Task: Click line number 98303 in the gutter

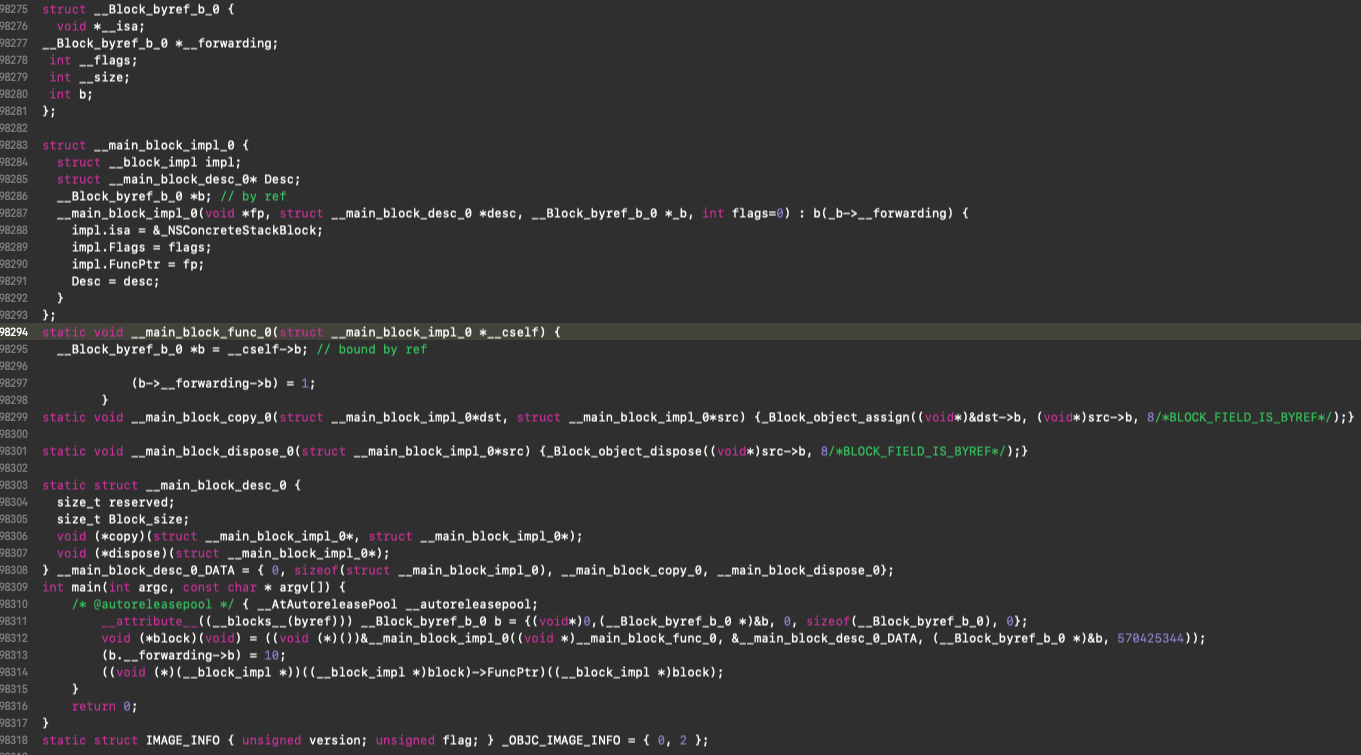Action: 14,485
